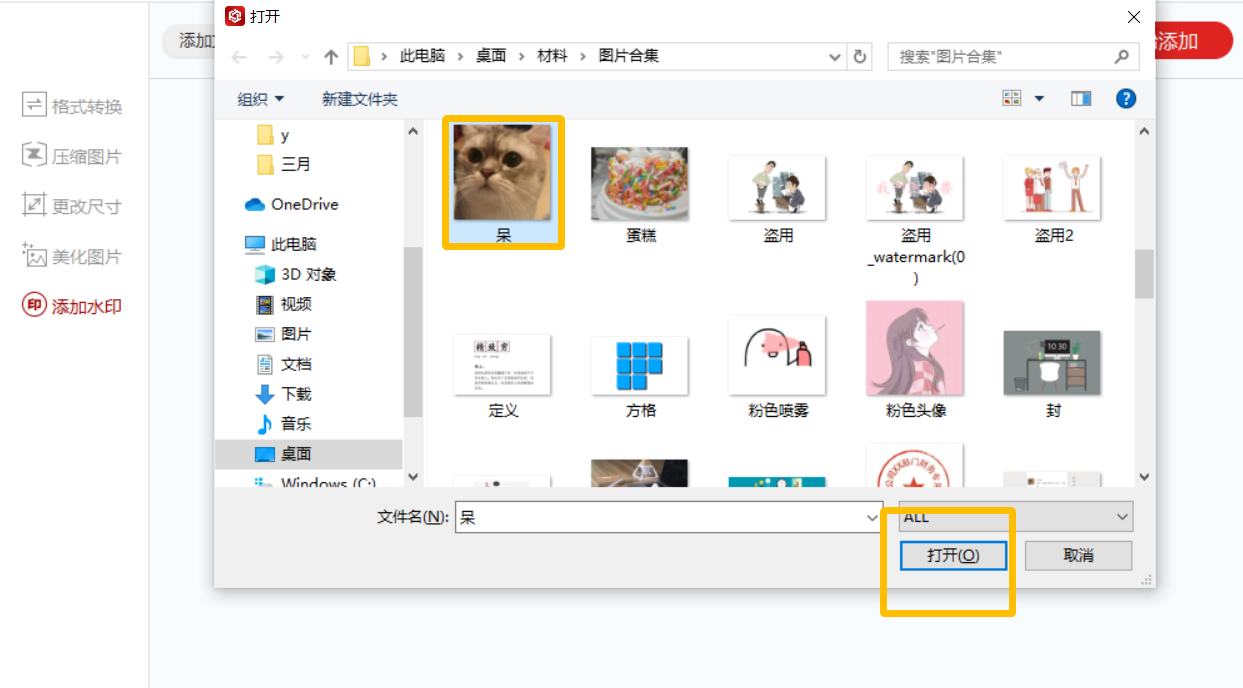
Task: Open the 图片 folder in the tree
Action: [x=284, y=334]
